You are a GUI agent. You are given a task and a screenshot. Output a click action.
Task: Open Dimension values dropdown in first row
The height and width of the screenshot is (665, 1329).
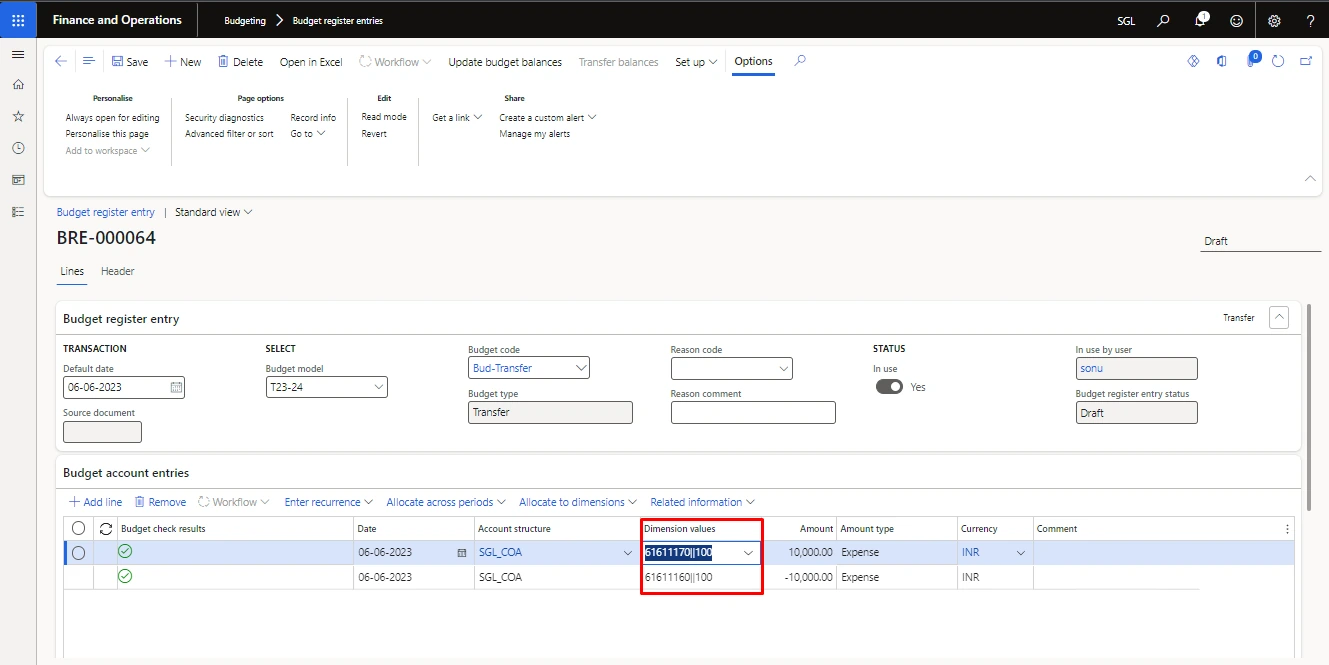[748, 552]
